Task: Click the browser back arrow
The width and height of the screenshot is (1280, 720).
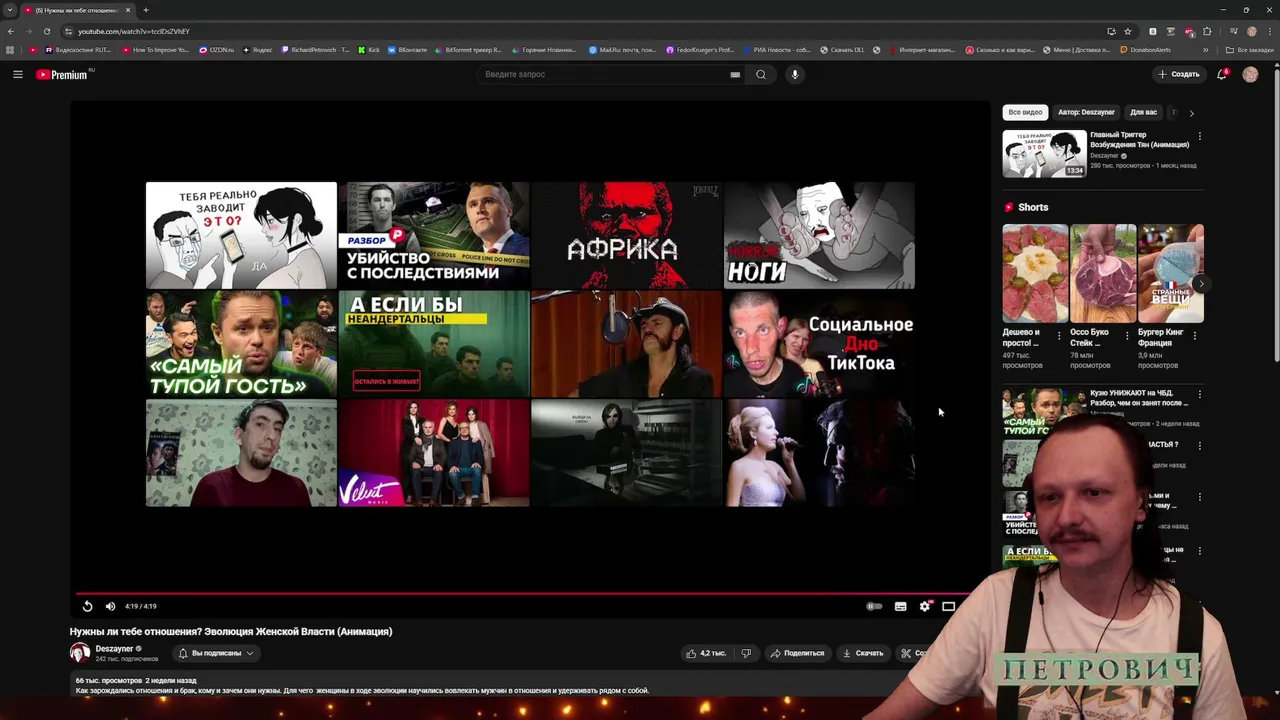Action: click(x=11, y=31)
